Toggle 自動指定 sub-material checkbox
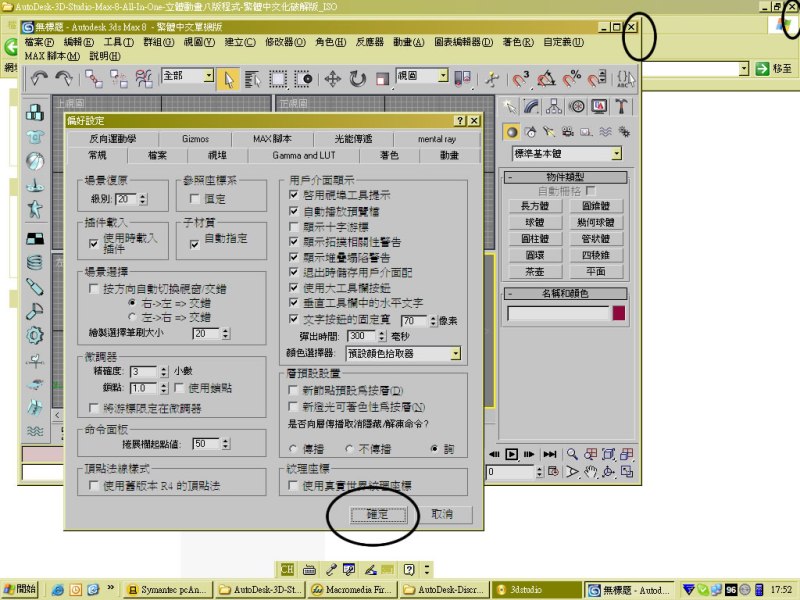Image resolution: width=800 pixels, height=600 pixels. (x=194, y=244)
